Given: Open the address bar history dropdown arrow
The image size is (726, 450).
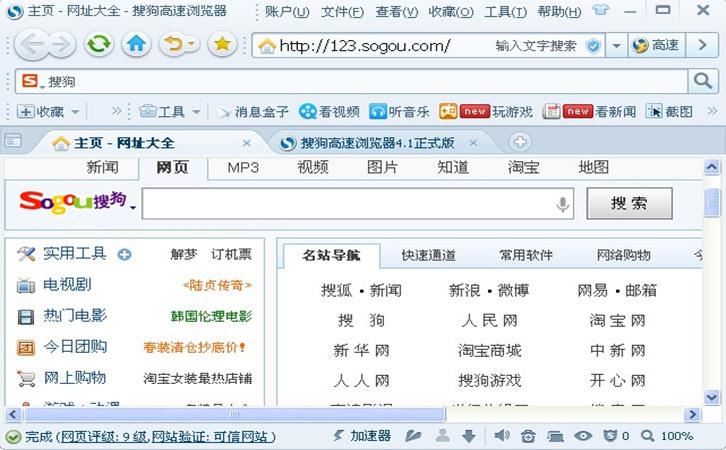Looking at the screenshot, I should point(616,46).
